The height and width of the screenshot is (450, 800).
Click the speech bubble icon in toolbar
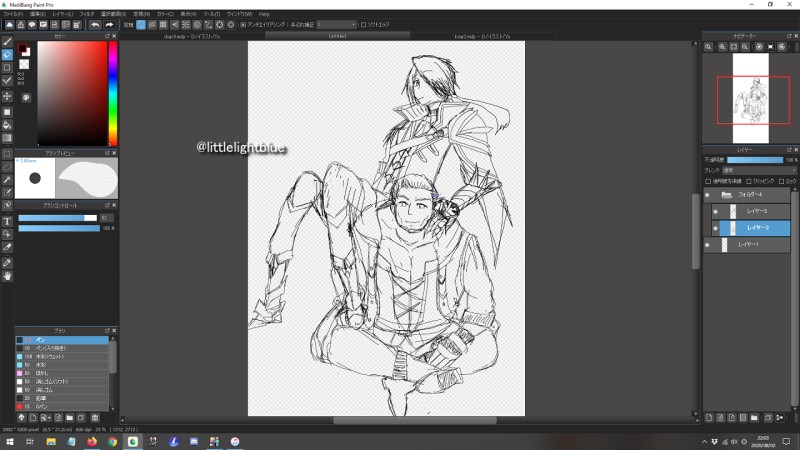click(32, 24)
